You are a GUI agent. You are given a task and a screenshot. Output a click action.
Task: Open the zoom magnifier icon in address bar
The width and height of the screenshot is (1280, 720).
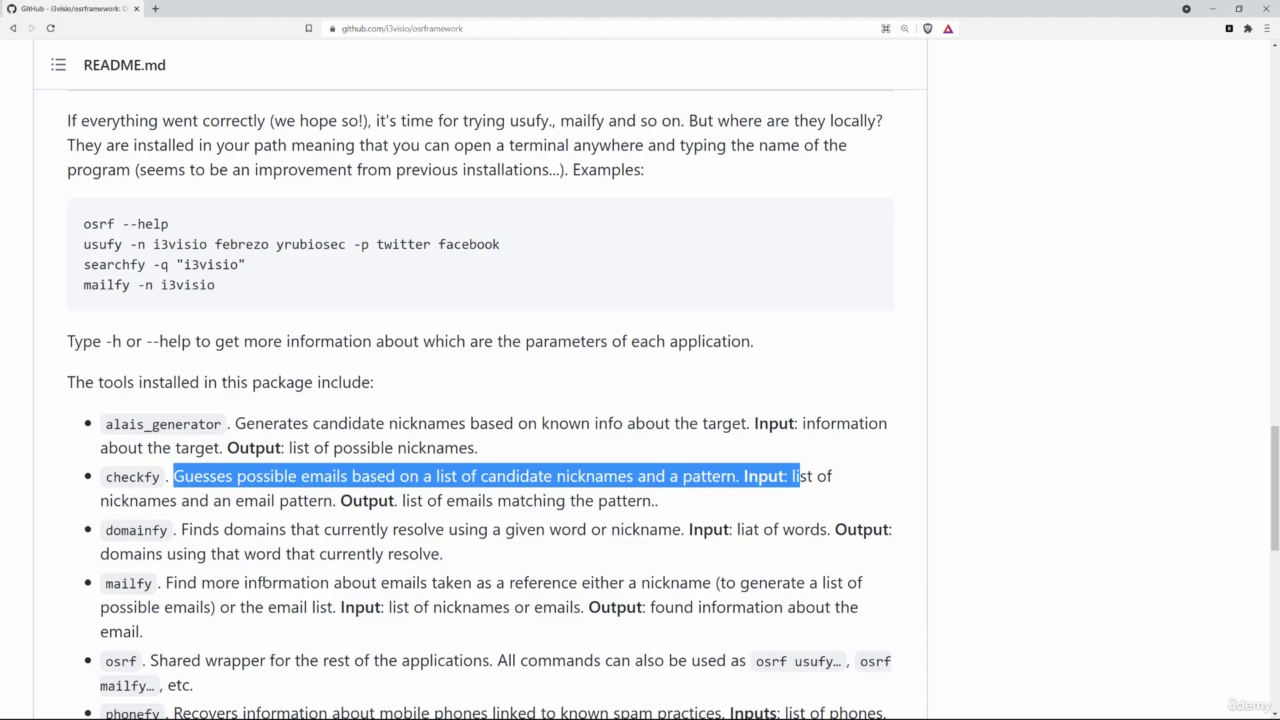(x=904, y=28)
